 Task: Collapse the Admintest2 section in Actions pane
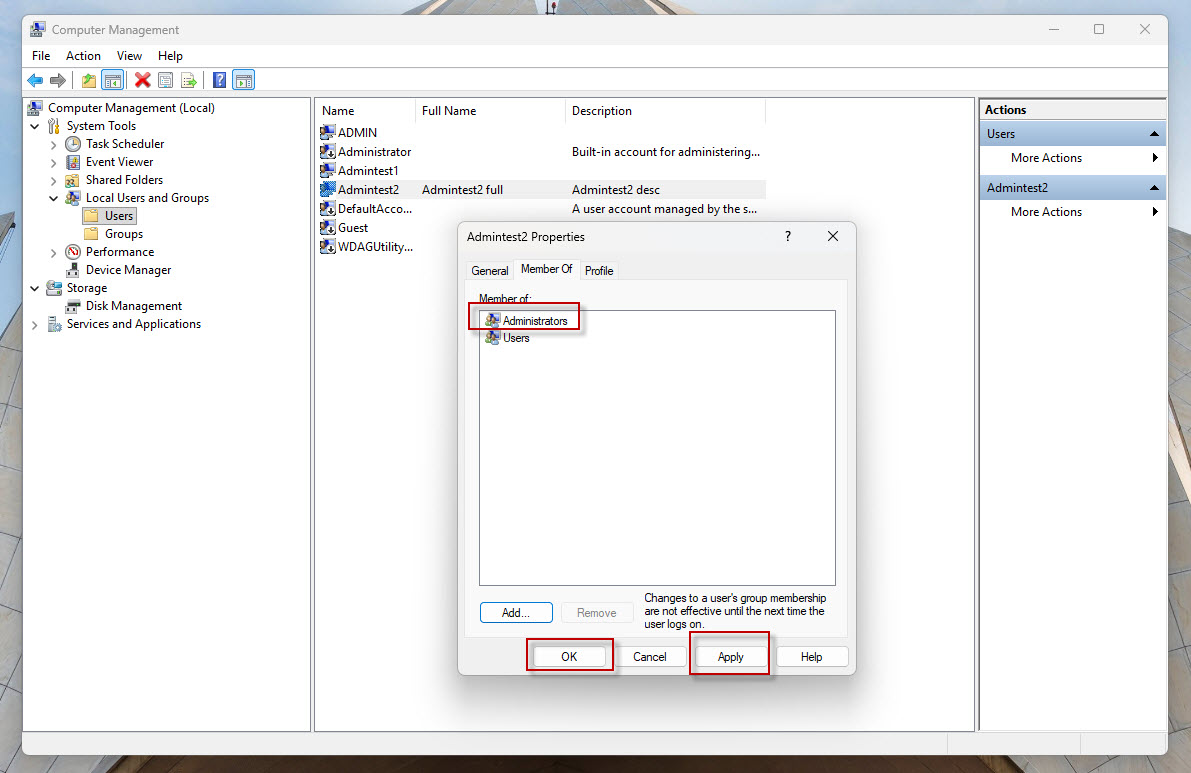click(x=1154, y=188)
